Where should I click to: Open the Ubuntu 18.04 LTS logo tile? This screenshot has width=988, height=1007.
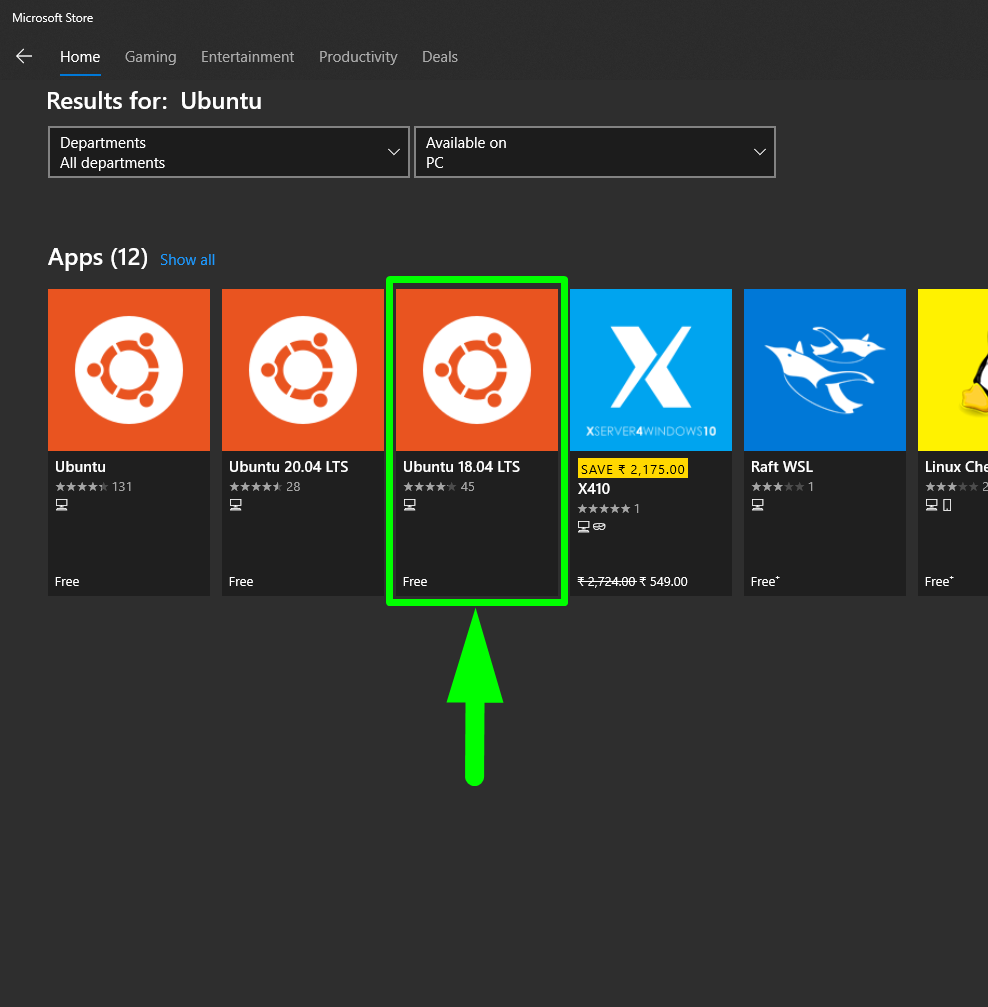tap(477, 370)
